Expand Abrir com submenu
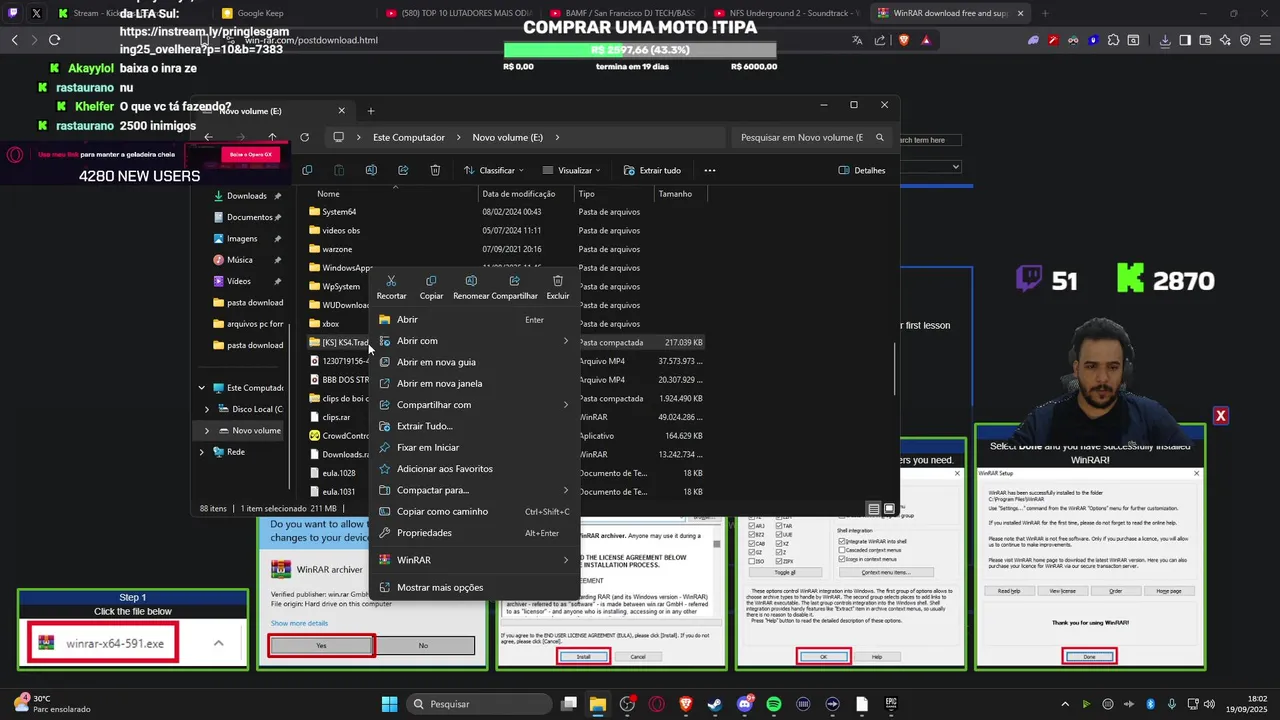The height and width of the screenshot is (720, 1280). pyautogui.click(x=565, y=341)
